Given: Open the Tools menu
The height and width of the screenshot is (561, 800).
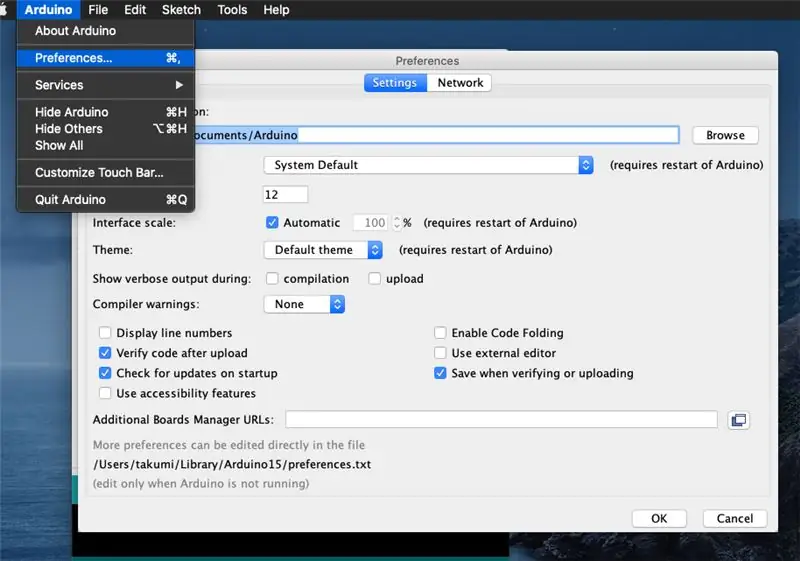Looking at the screenshot, I should (x=232, y=10).
